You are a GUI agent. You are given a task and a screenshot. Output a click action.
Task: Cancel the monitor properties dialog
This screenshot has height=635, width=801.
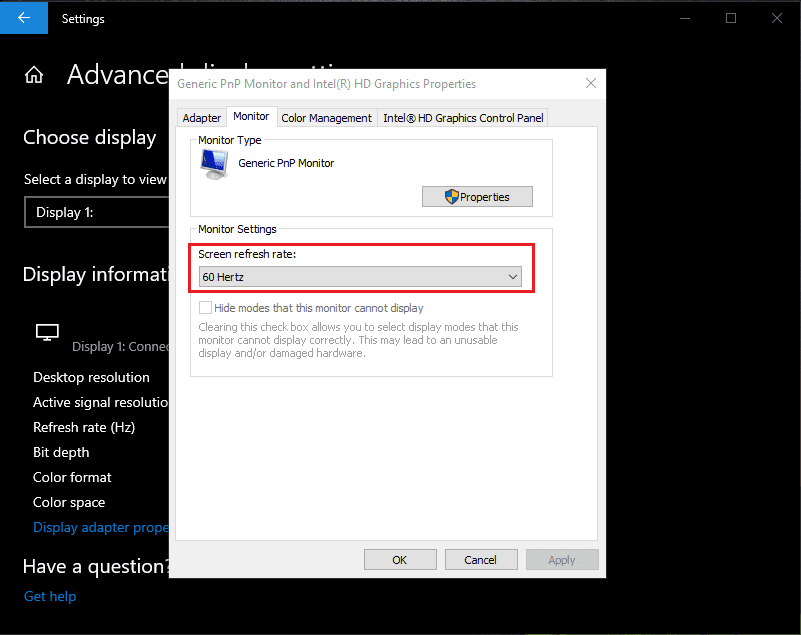(481, 559)
